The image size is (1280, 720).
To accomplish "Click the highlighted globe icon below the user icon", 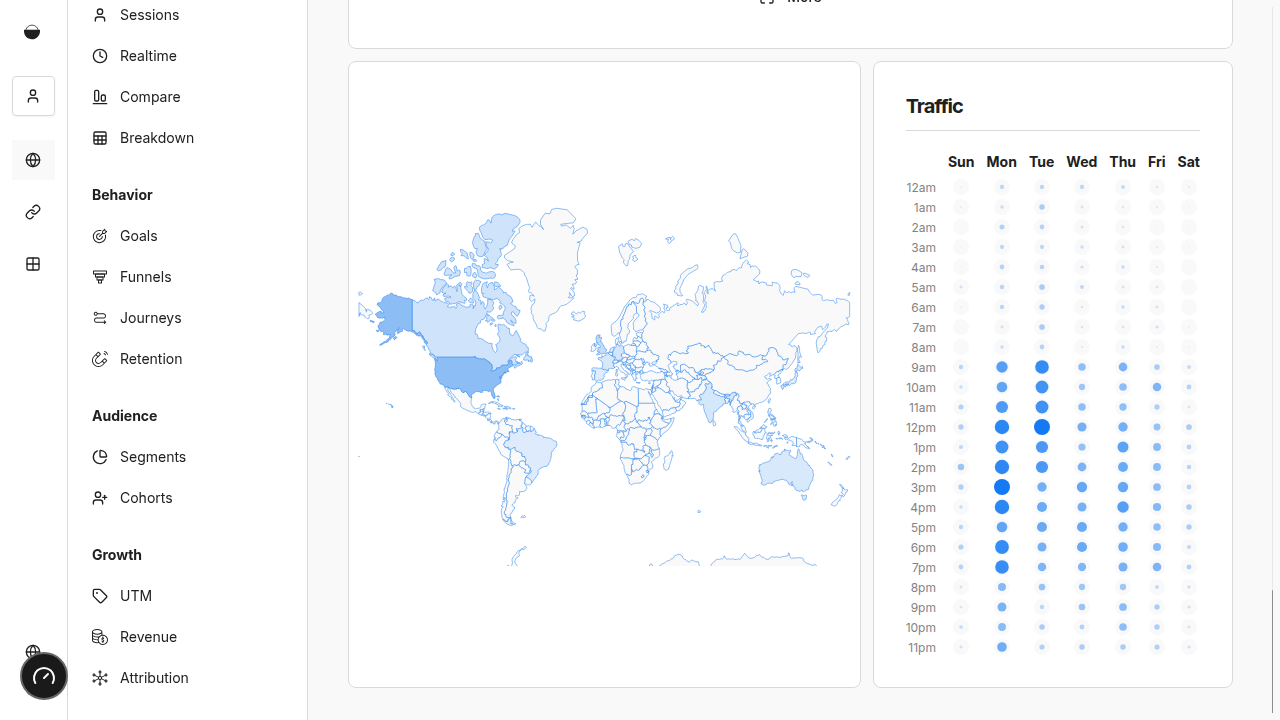I will point(33,160).
